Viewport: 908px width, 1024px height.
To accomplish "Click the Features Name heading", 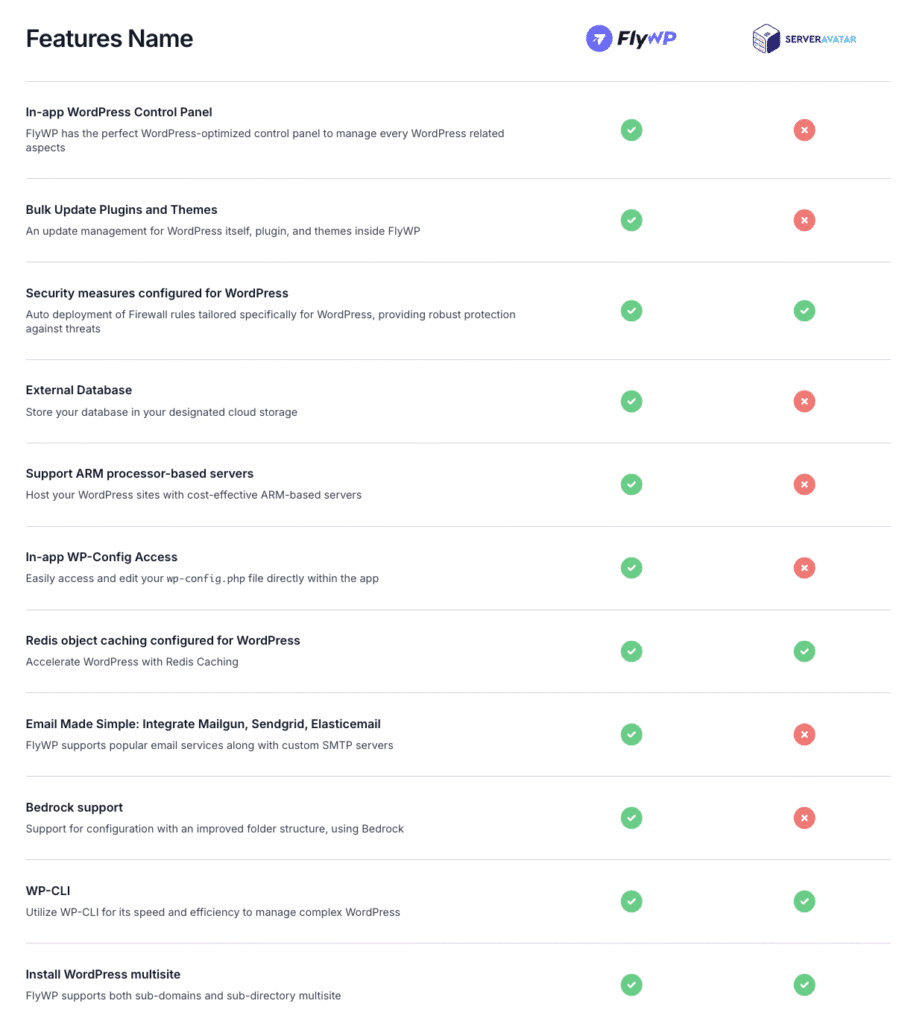I will 109,39.
